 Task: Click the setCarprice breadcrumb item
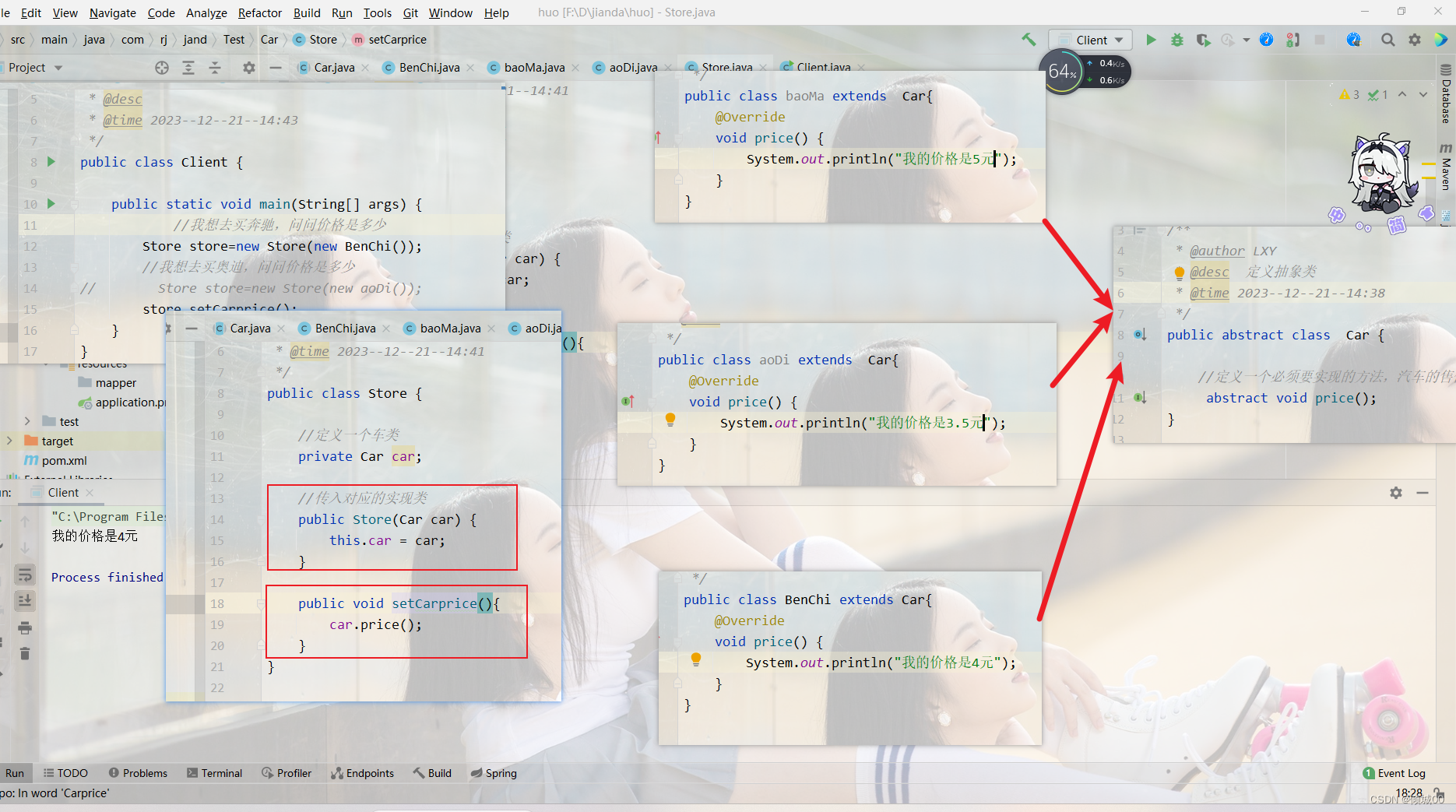(x=390, y=40)
